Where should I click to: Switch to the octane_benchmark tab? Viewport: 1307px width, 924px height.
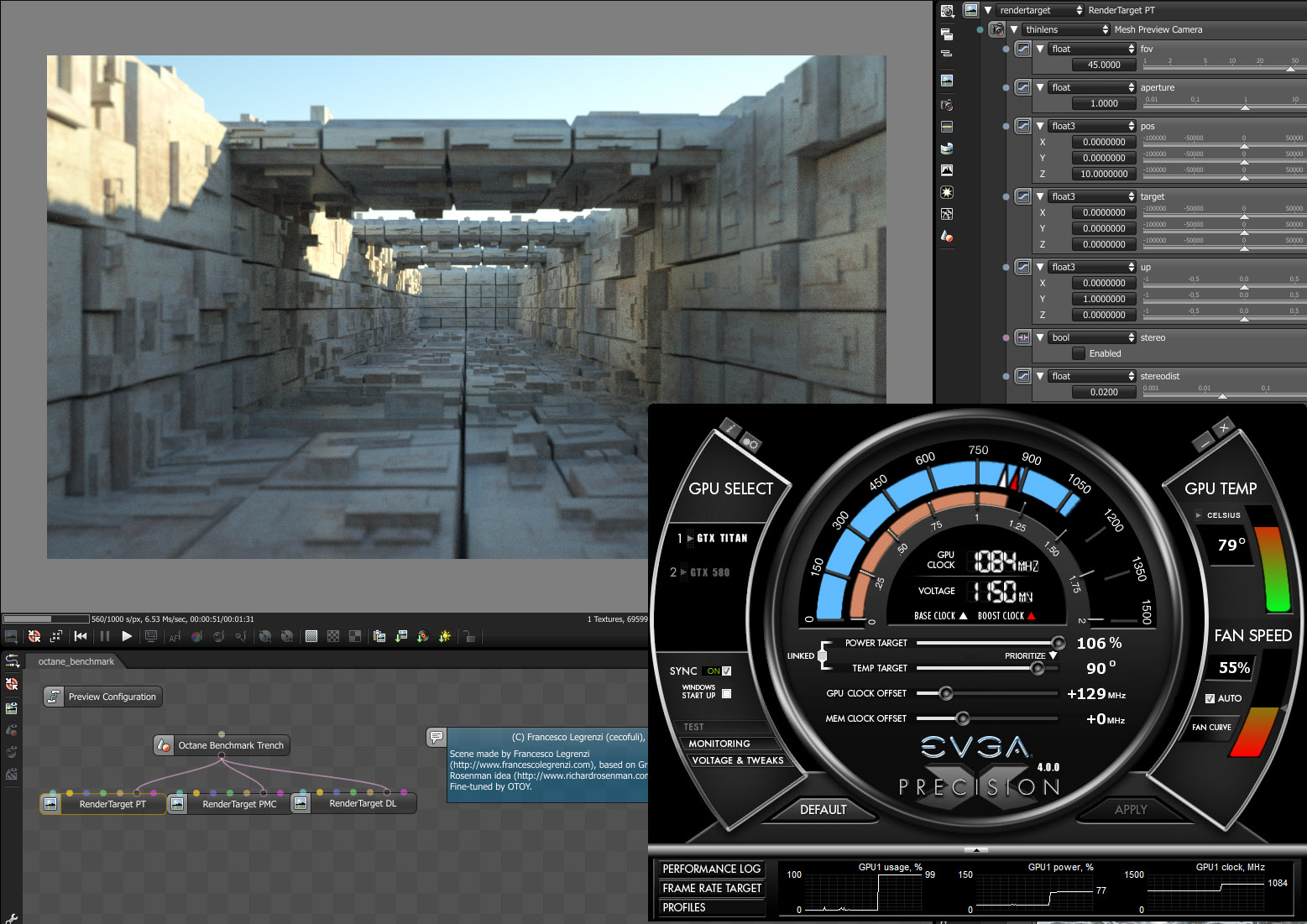point(76,661)
